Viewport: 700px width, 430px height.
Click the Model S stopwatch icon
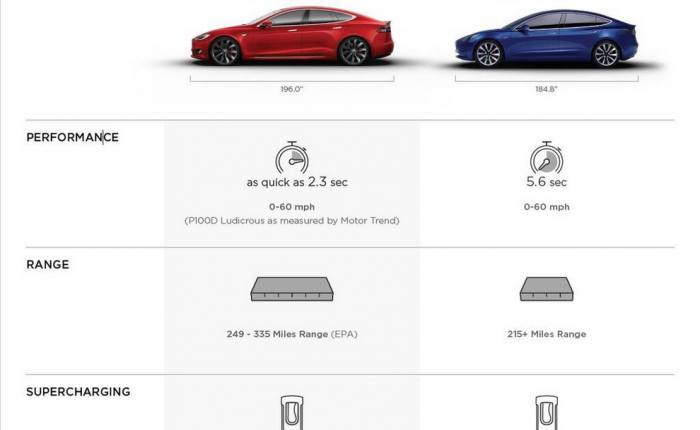click(292, 158)
